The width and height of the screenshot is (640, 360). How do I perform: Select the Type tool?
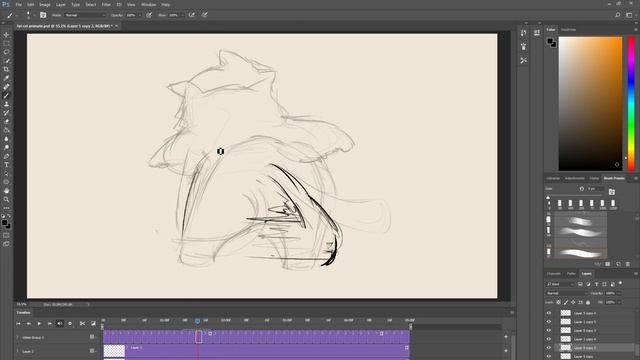click(6, 165)
